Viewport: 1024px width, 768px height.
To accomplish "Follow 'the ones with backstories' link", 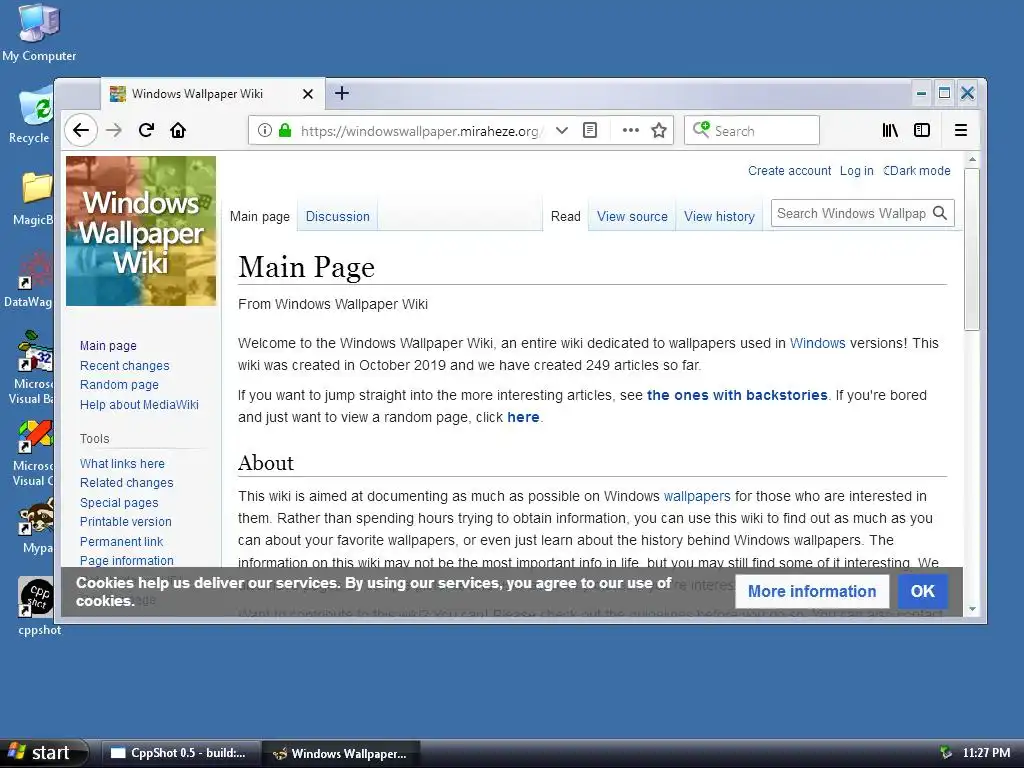I will 737,395.
